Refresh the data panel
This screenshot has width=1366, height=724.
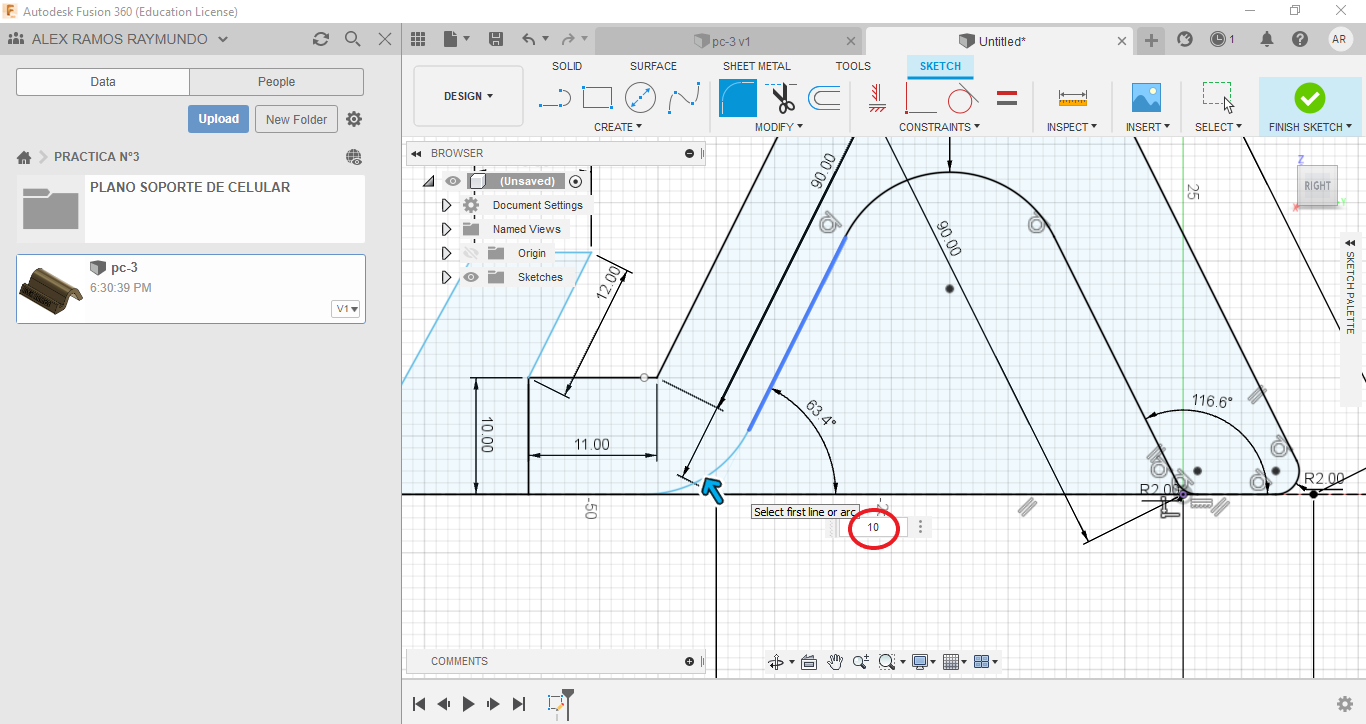point(320,39)
